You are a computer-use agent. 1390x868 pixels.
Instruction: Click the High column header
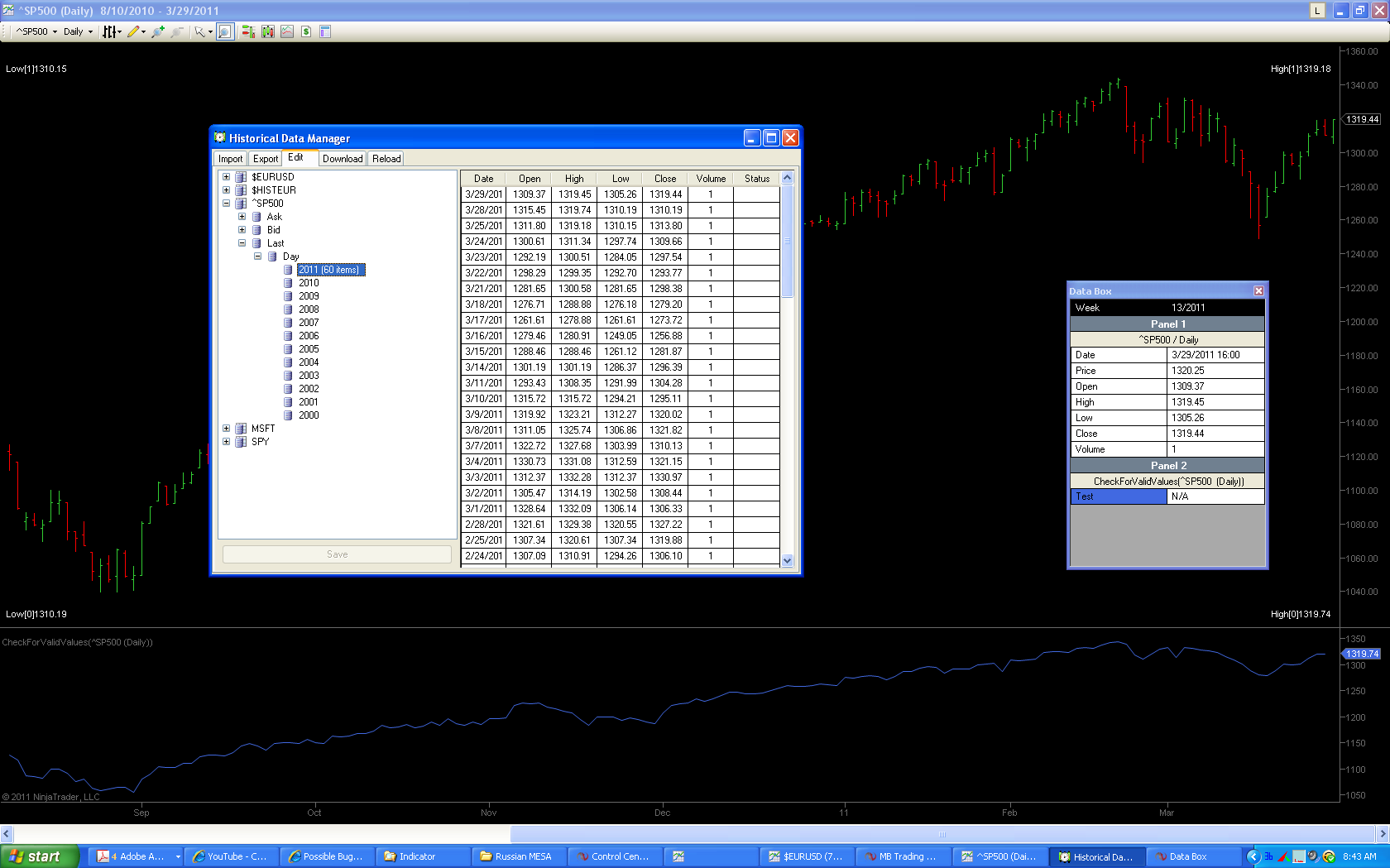coord(574,179)
